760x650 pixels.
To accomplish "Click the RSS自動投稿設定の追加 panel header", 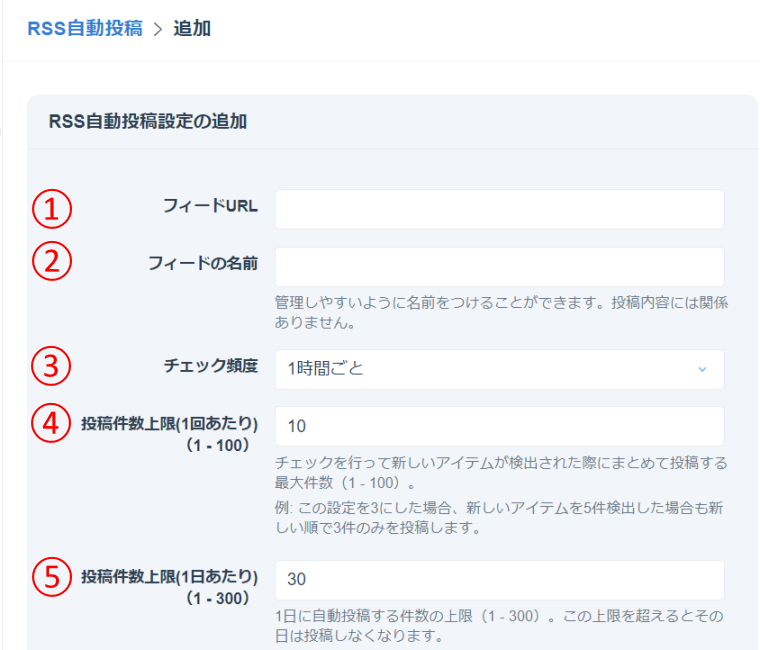I will pyautogui.click(x=147, y=122).
